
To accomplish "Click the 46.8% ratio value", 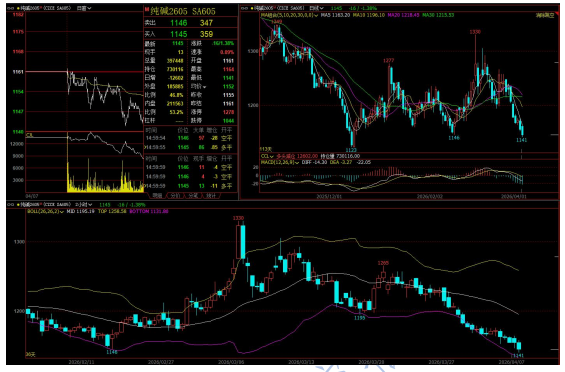I will [x=176, y=95].
